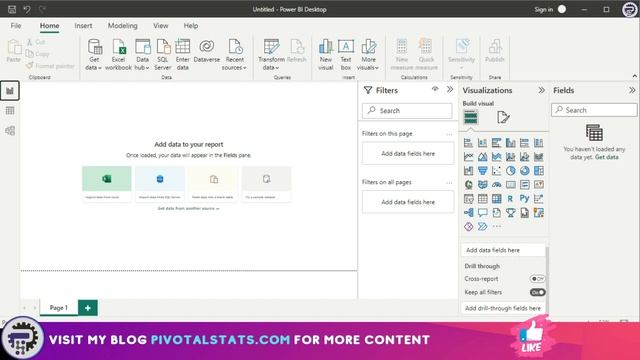Add the Slicer visual

coord(469,199)
